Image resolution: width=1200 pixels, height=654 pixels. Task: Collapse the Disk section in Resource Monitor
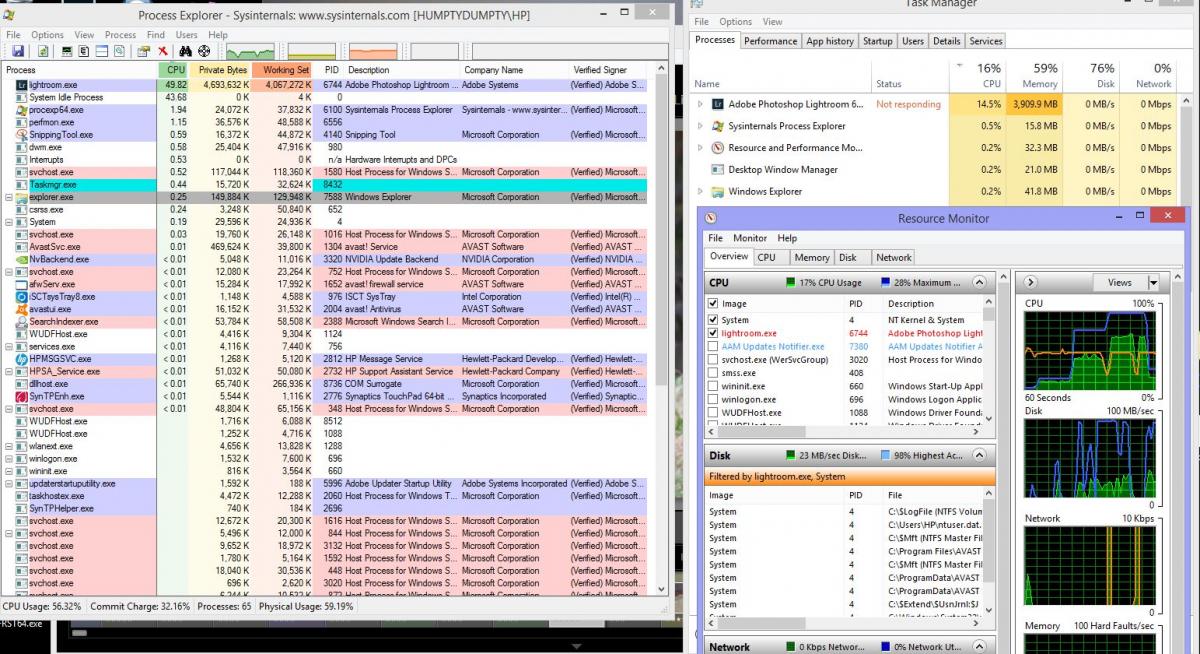pyautogui.click(x=980, y=456)
